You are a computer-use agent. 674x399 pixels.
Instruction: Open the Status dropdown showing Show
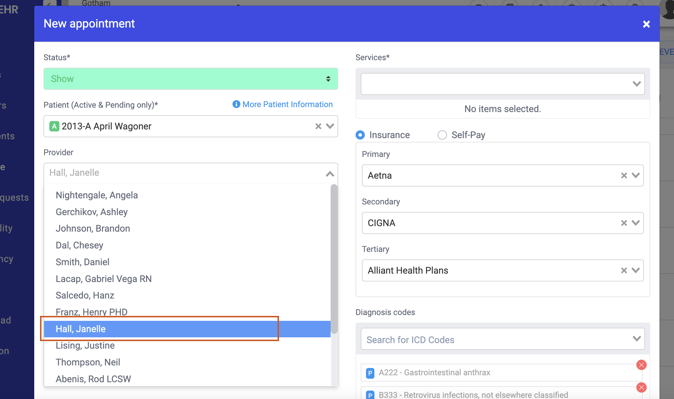pos(190,79)
